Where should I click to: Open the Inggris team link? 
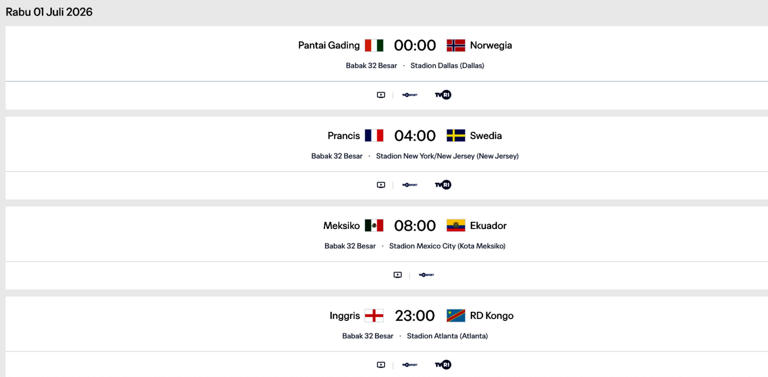[x=345, y=316]
